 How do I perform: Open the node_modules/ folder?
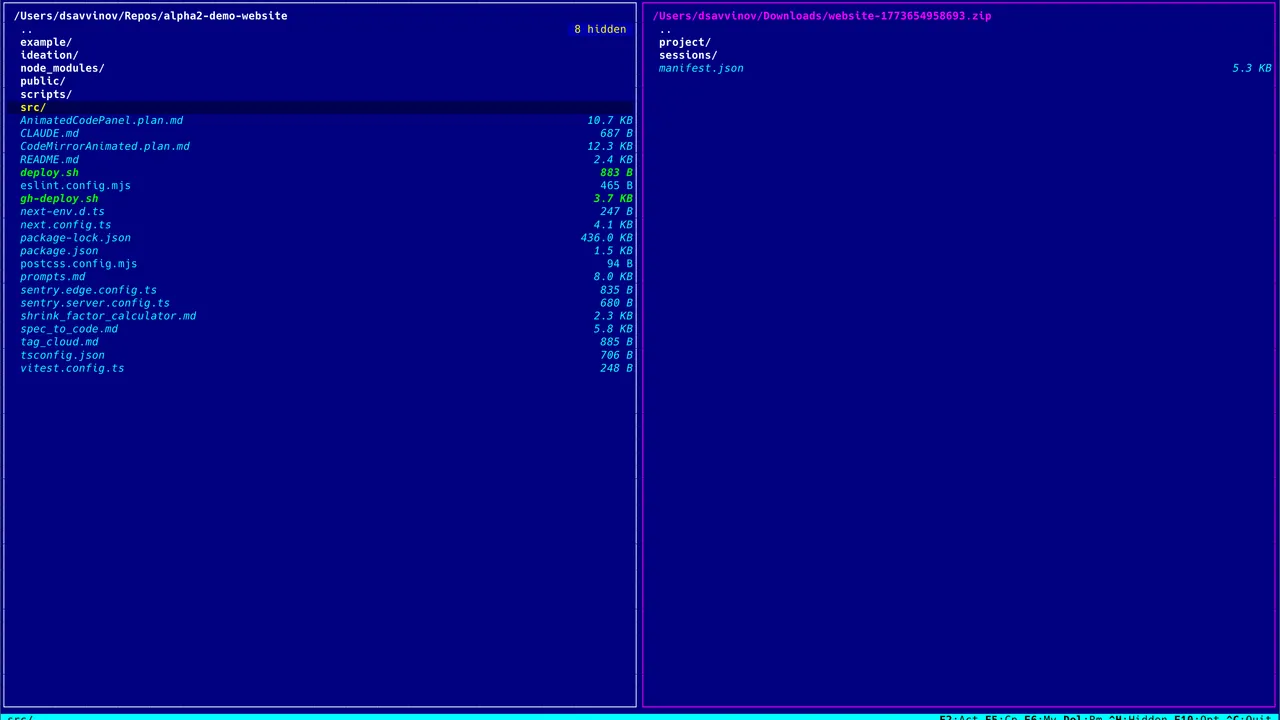point(62,68)
